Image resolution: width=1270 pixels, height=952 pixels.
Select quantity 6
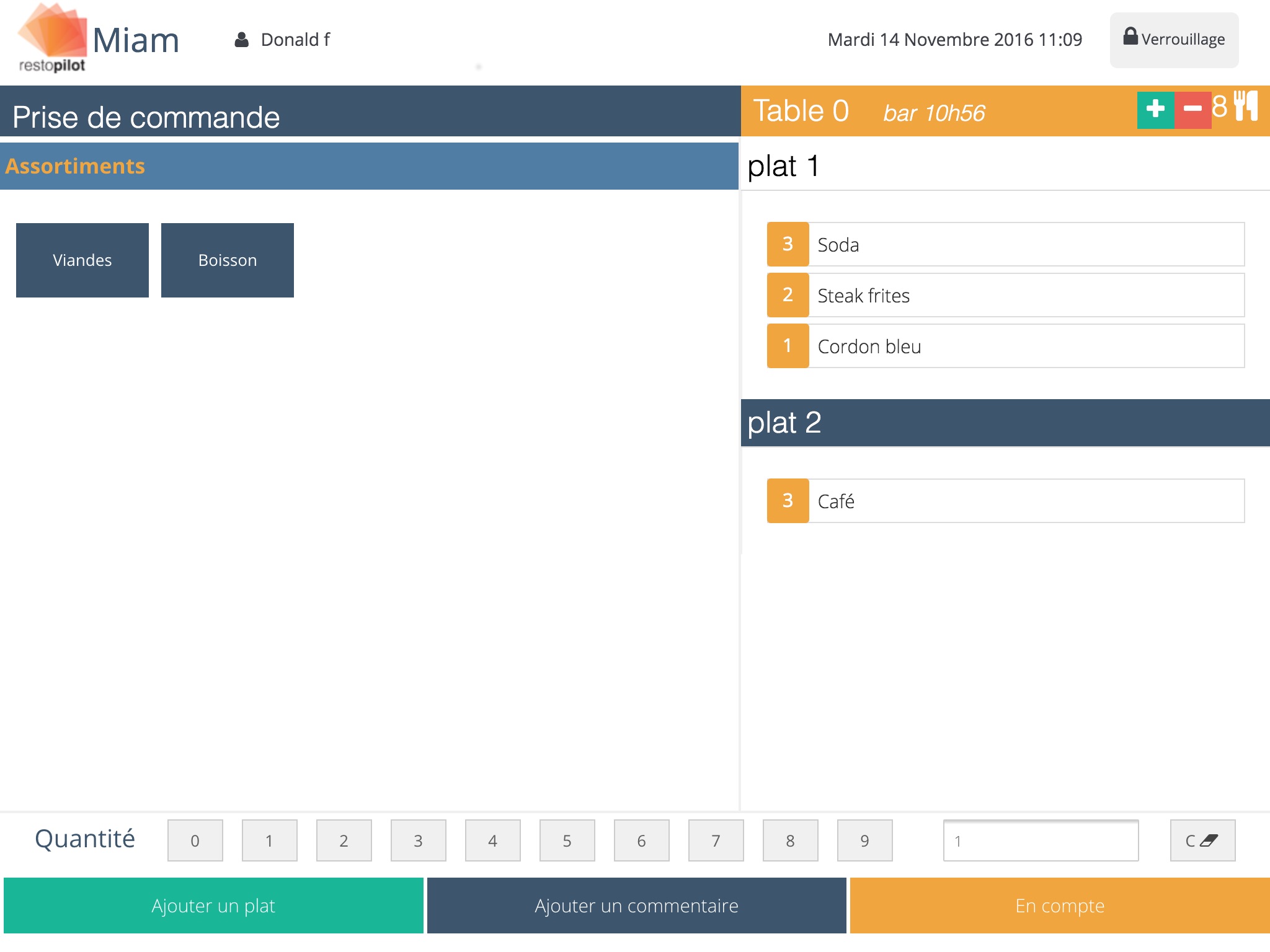(x=641, y=840)
